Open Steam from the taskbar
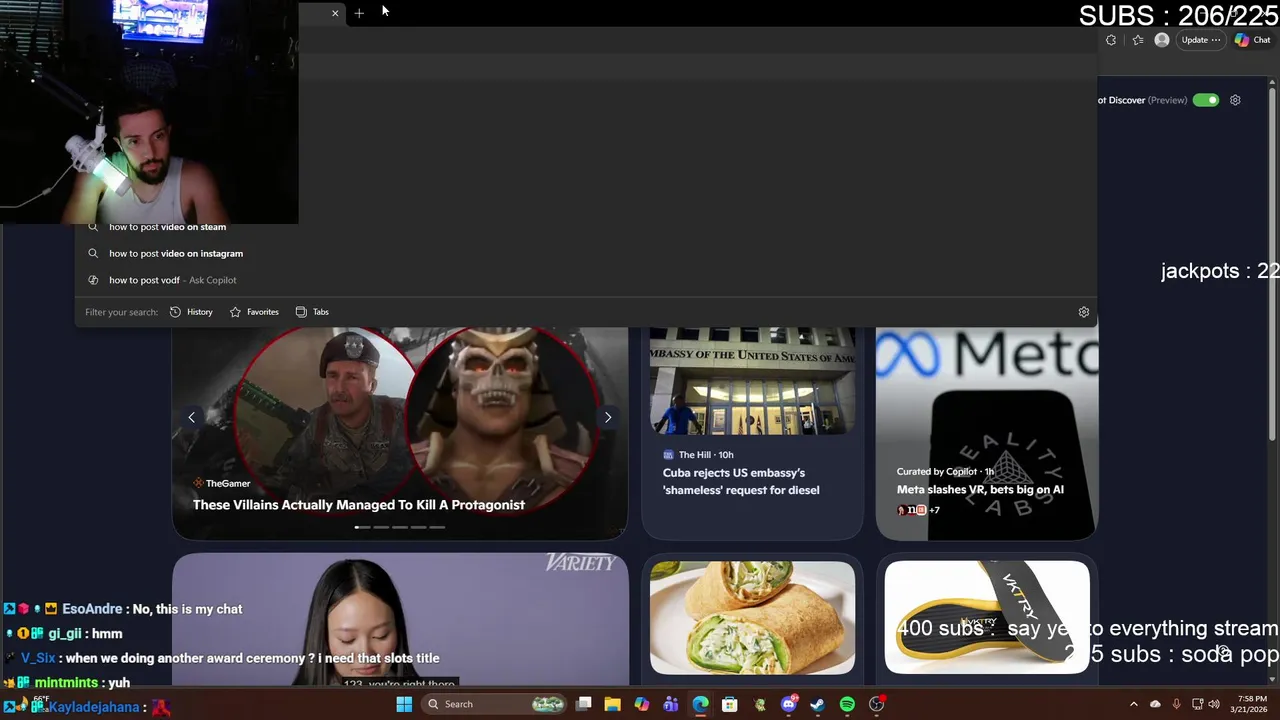 pos(818,704)
